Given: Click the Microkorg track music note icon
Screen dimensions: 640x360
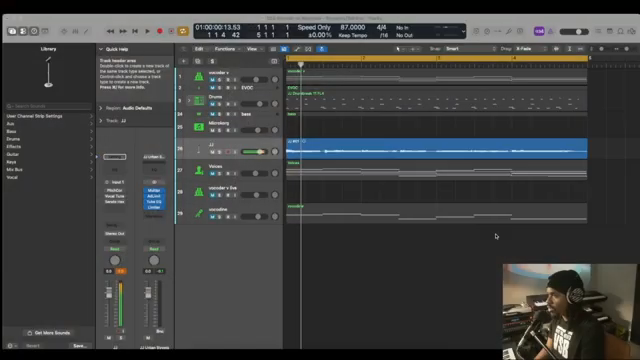Looking at the screenshot, I should click(x=199, y=127).
